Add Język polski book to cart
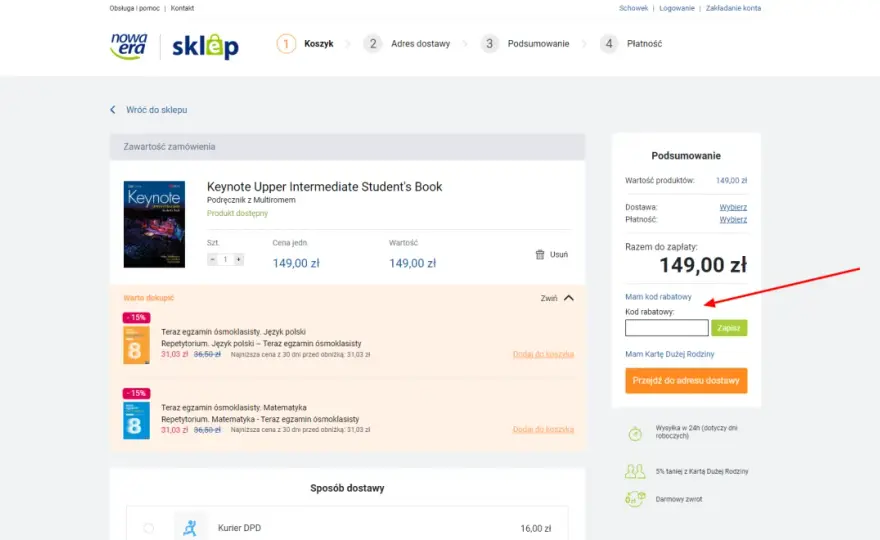Image resolution: width=880 pixels, height=540 pixels. (543, 354)
